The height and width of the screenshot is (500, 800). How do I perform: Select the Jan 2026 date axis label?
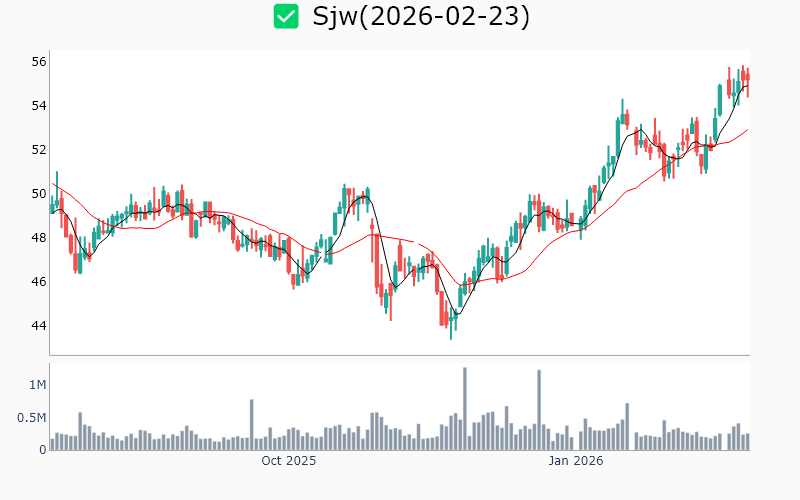pos(575,461)
